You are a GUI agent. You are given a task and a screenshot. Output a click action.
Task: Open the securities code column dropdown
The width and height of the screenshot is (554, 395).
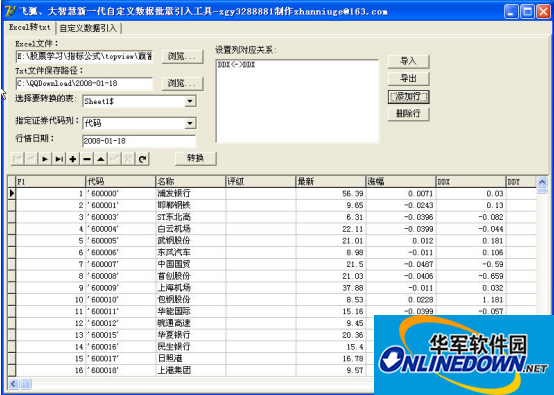pos(190,123)
